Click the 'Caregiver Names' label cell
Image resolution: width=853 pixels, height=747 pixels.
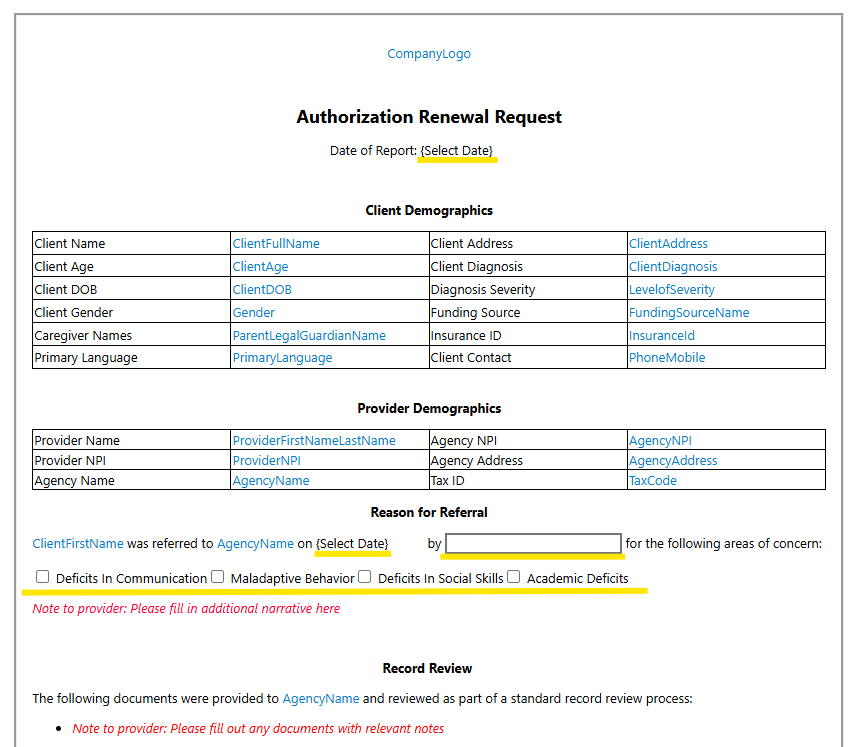click(x=132, y=336)
